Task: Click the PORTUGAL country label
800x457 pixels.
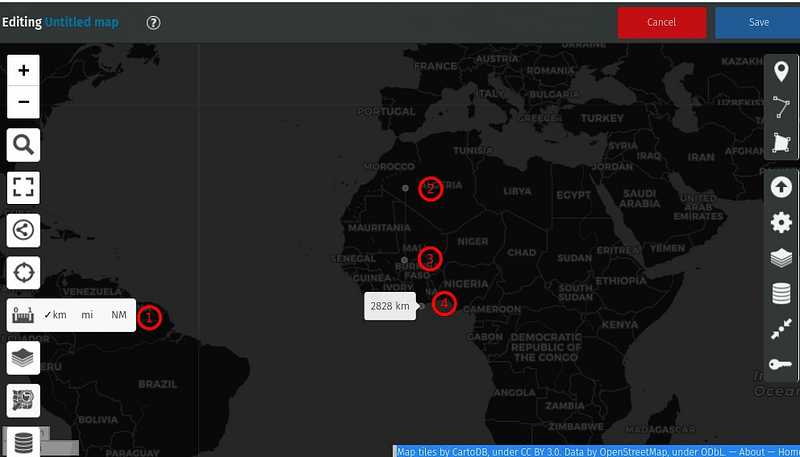Action: (386, 111)
